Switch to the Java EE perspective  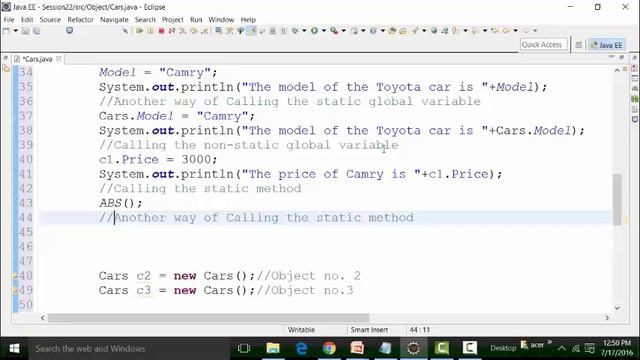(x=607, y=45)
